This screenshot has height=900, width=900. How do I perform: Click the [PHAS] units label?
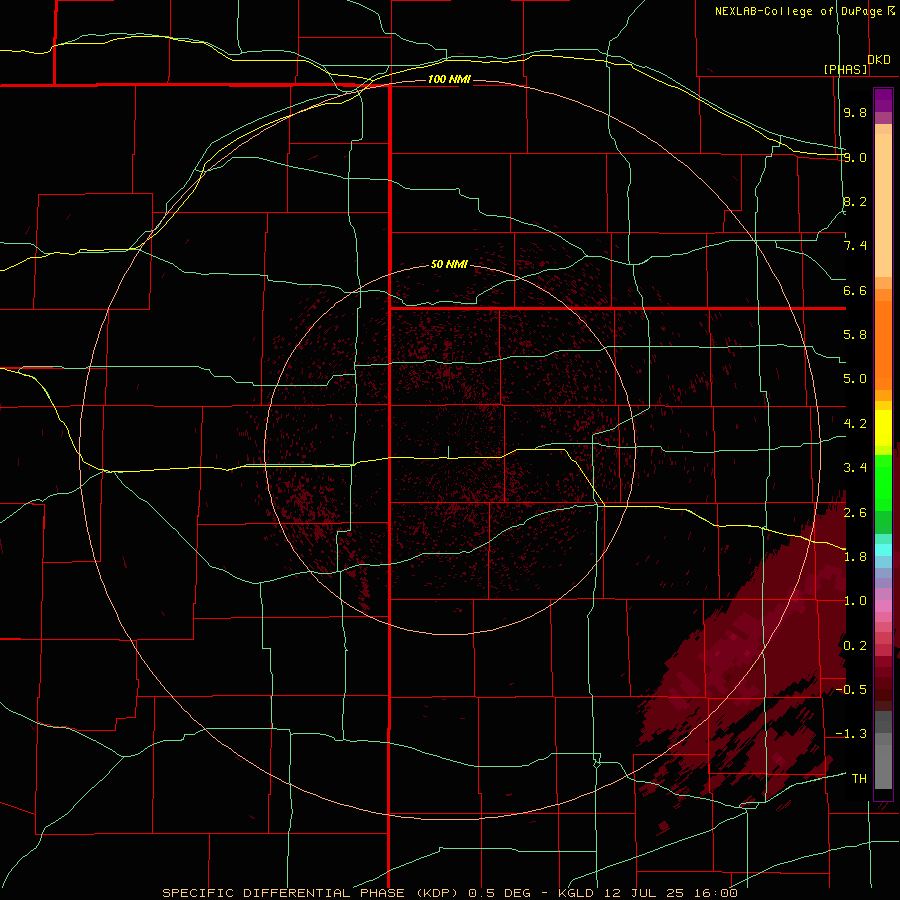(x=845, y=69)
